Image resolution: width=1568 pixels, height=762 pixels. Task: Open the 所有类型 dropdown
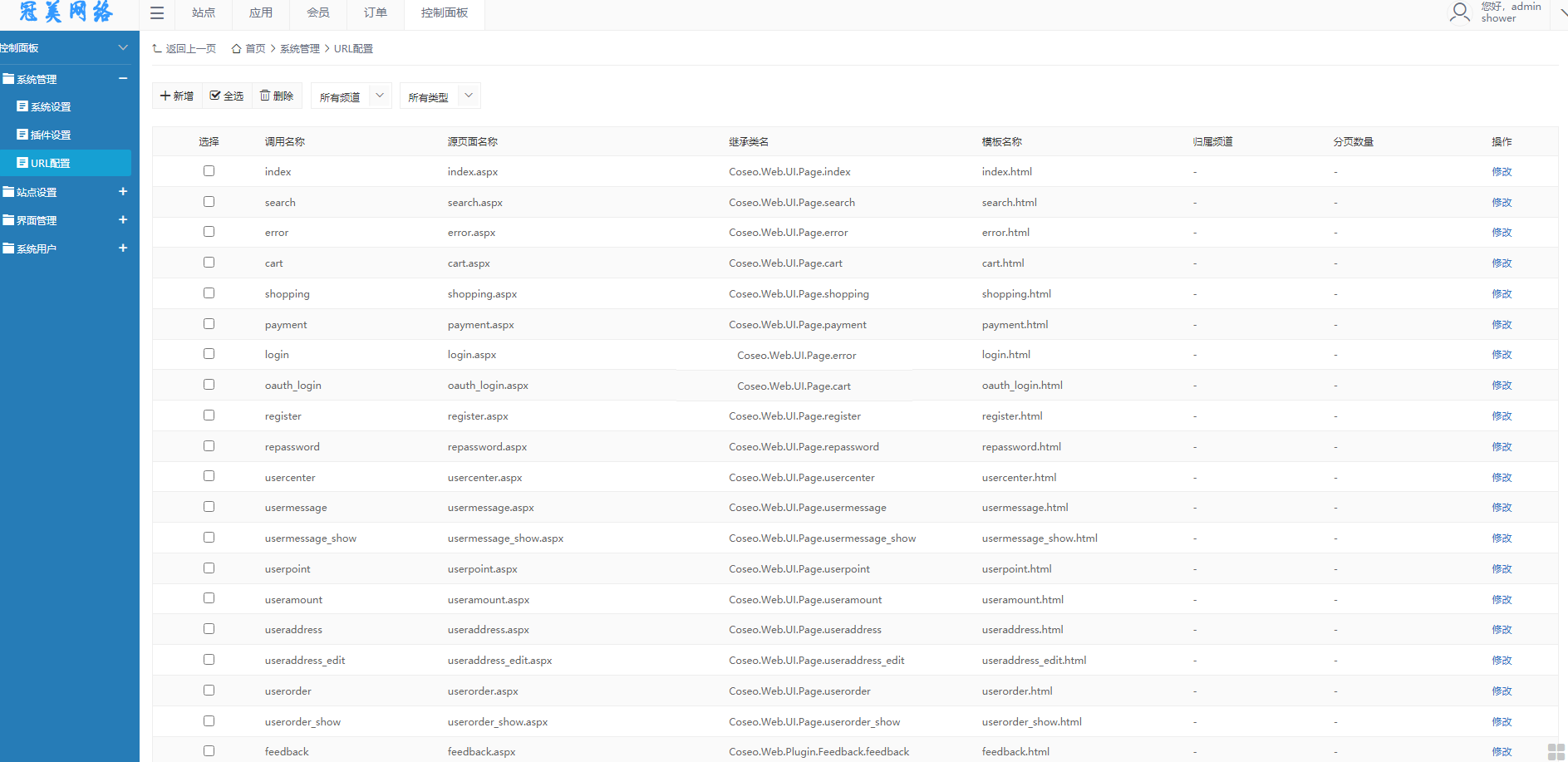(440, 96)
